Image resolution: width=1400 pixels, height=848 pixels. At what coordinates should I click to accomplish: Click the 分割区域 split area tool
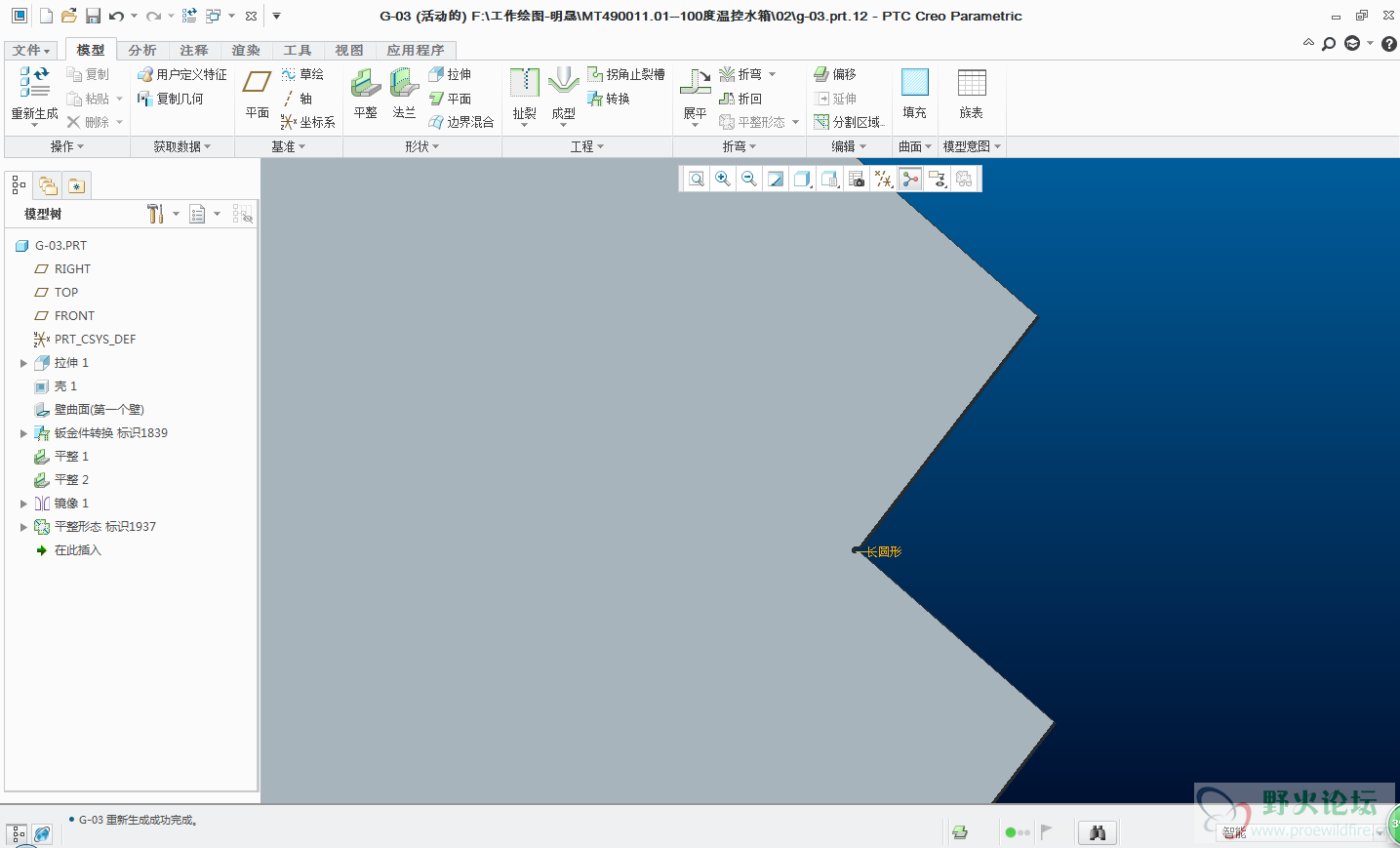click(x=850, y=122)
